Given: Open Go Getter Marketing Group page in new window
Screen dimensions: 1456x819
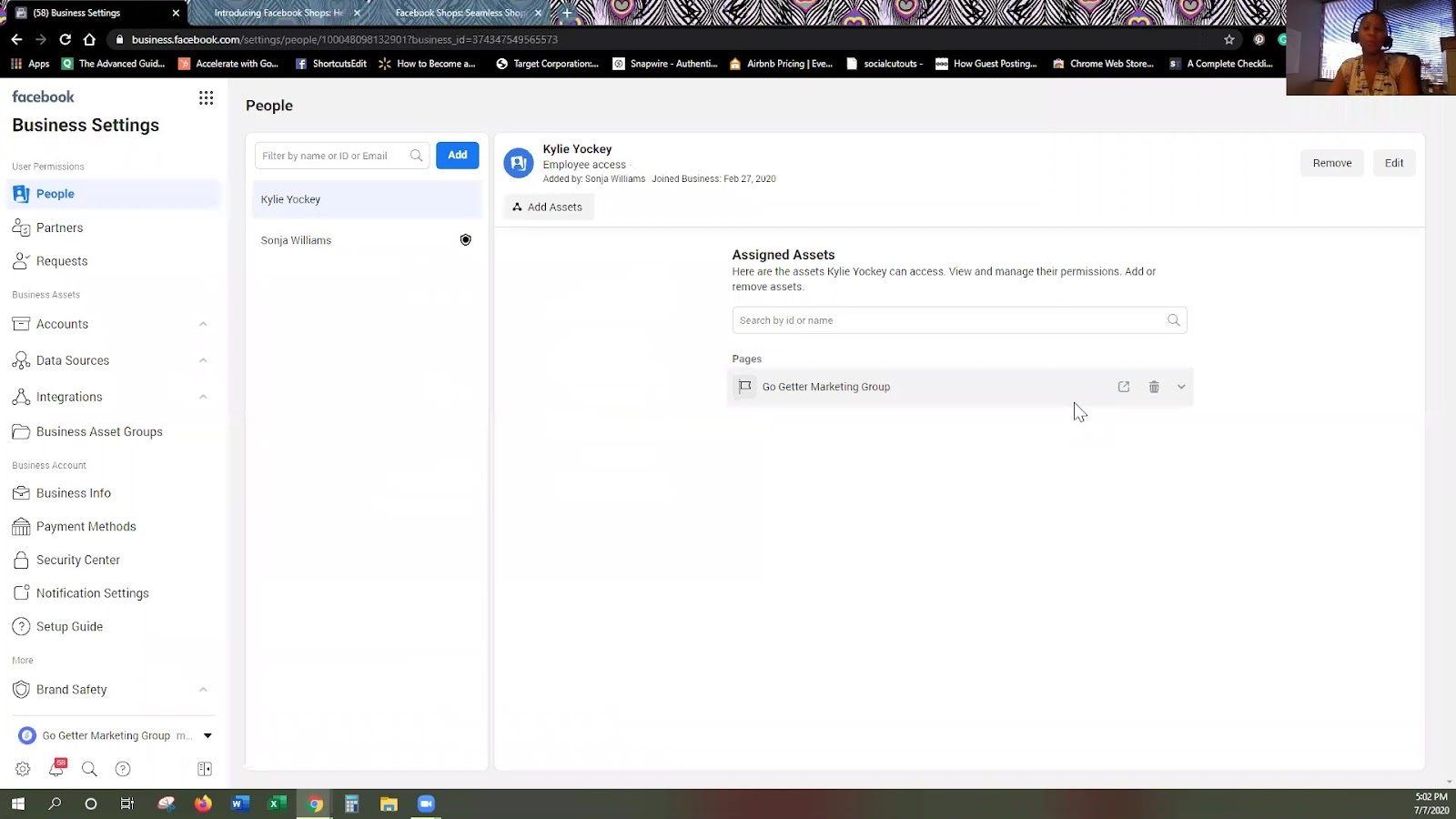Looking at the screenshot, I should pos(1124,387).
